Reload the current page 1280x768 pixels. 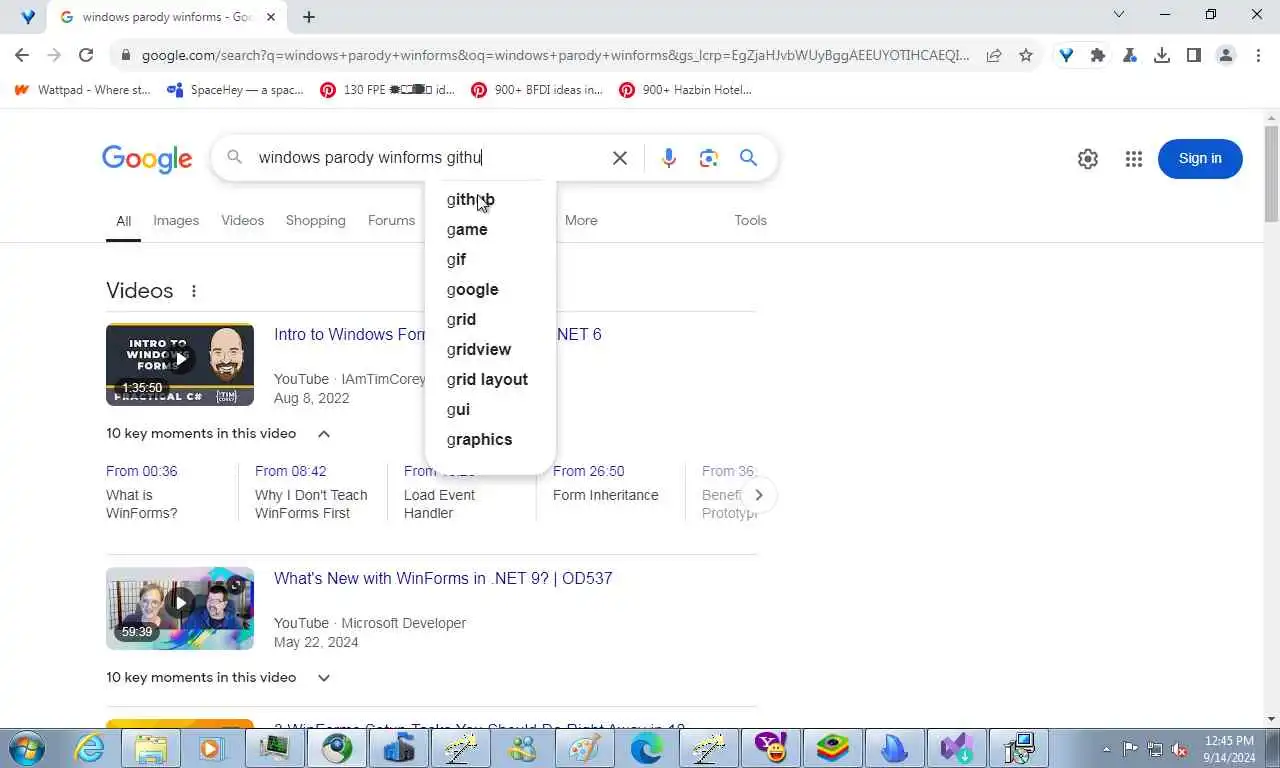tap(86, 55)
